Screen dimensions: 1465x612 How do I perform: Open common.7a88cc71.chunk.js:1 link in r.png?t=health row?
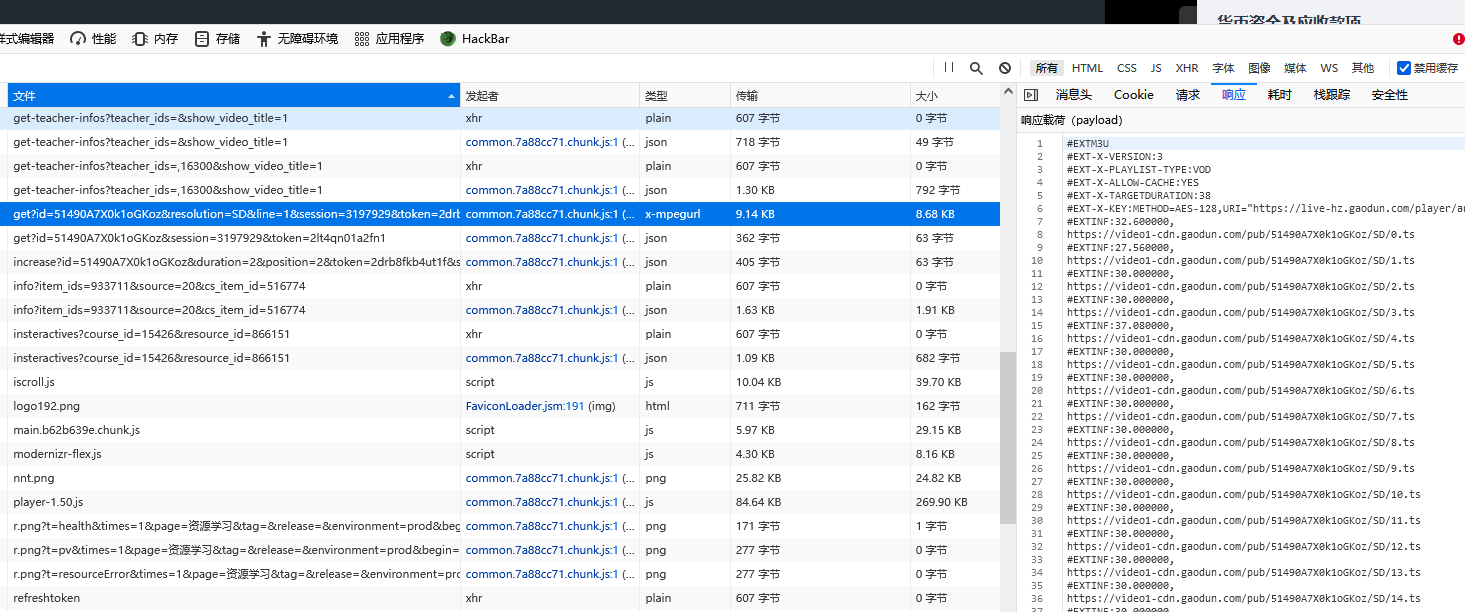pos(541,526)
